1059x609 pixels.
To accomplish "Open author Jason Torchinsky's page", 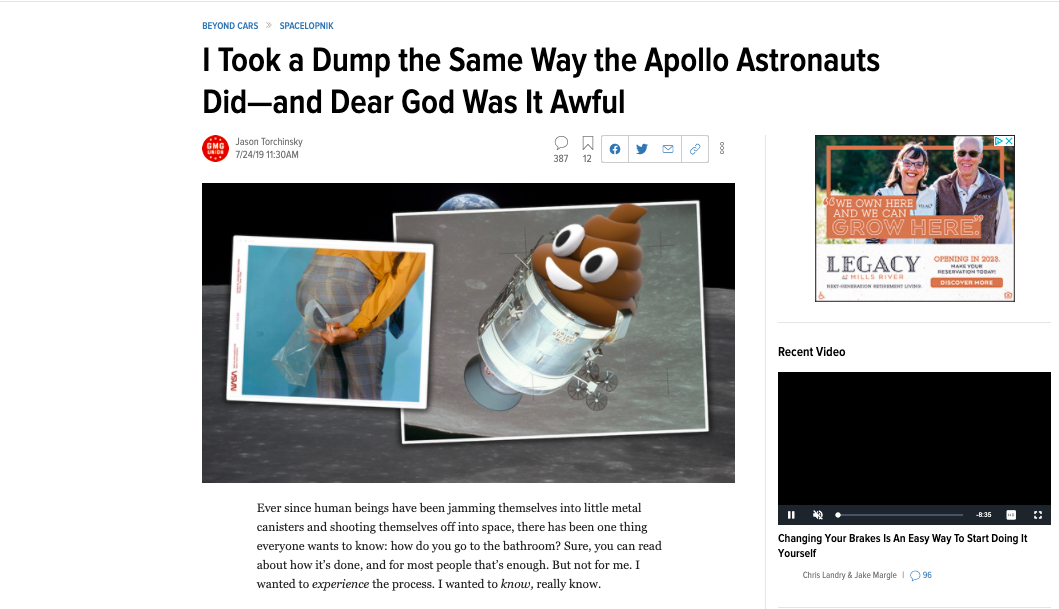I will click(x=269, y=142).
